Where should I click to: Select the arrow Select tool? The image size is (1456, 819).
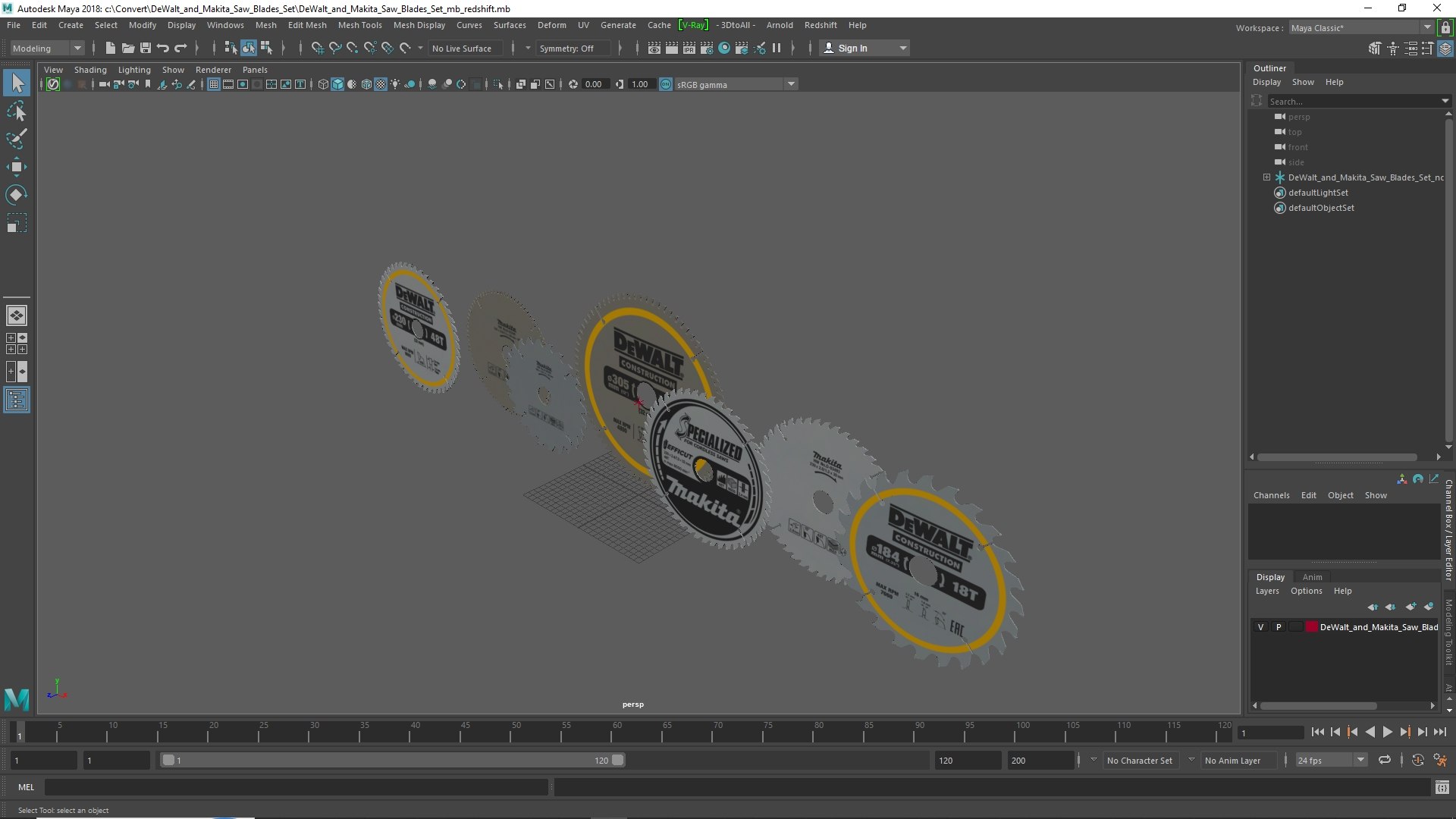(17, 83)
